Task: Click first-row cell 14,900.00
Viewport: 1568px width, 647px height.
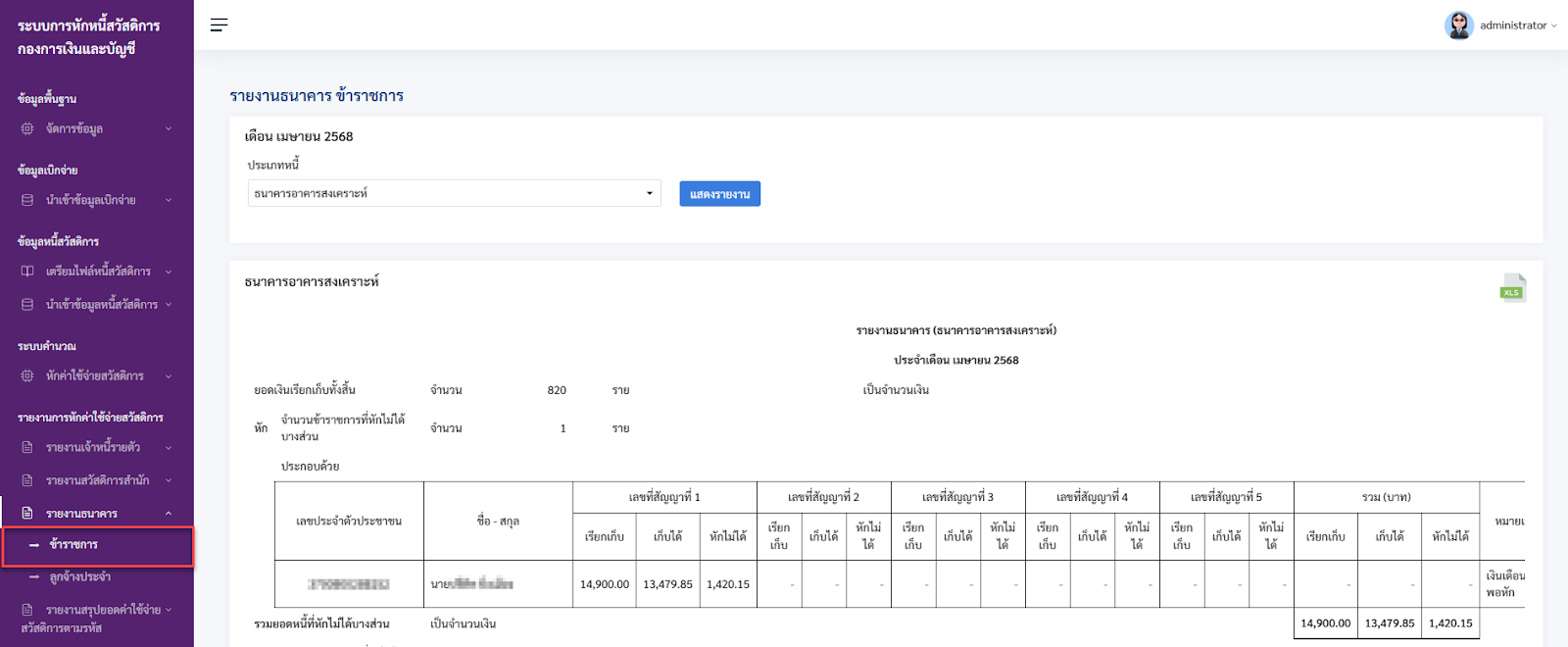Action: (605, 584)
